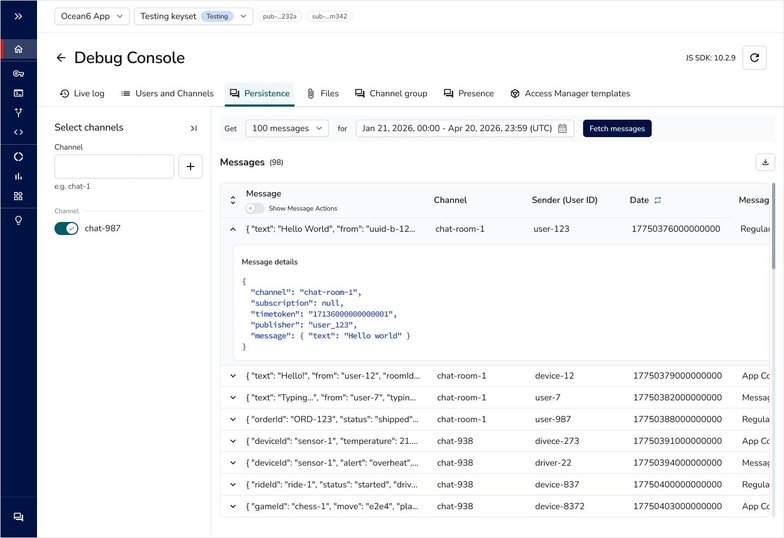This screenshot has height=538, width=784.
Task: Click sender device-837 cell
Action: click(557, 484)
